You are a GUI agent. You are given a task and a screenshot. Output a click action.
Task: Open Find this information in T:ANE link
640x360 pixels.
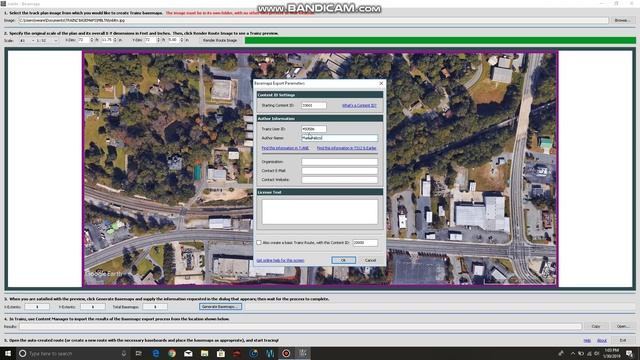pyautogui.click(x=285, y=148)
